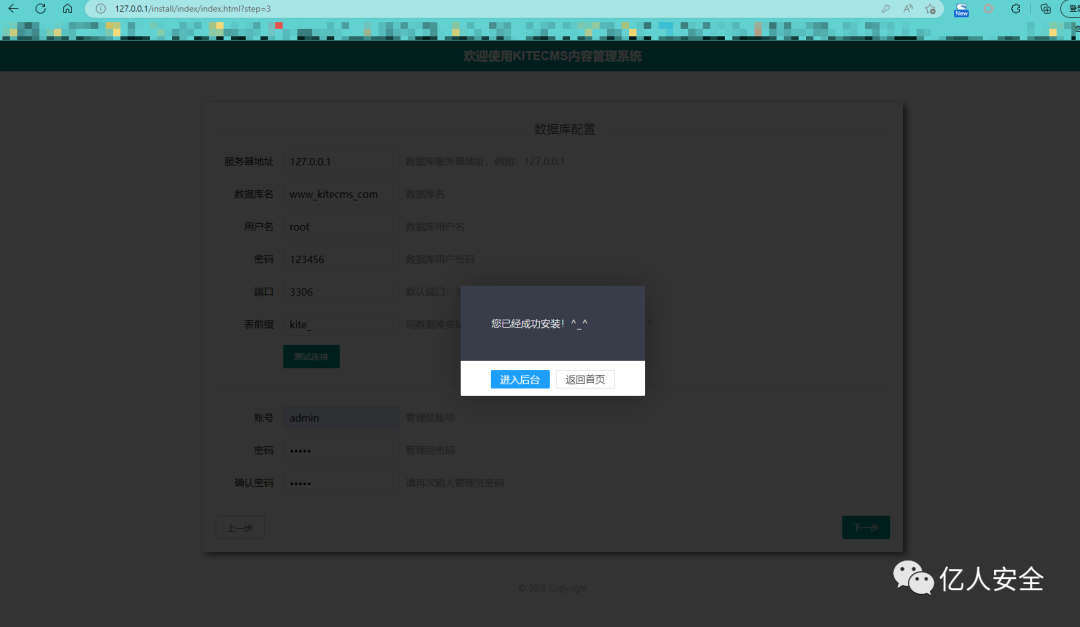1080x627 pixels.
Task: Go to the browser home page icon
Action: point(68,9)
